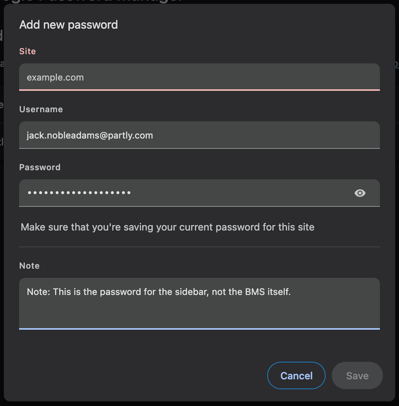The height and width of the screenshot is (406, 399).
Task: Click the Username label
Action: click(x=41, y=109)
